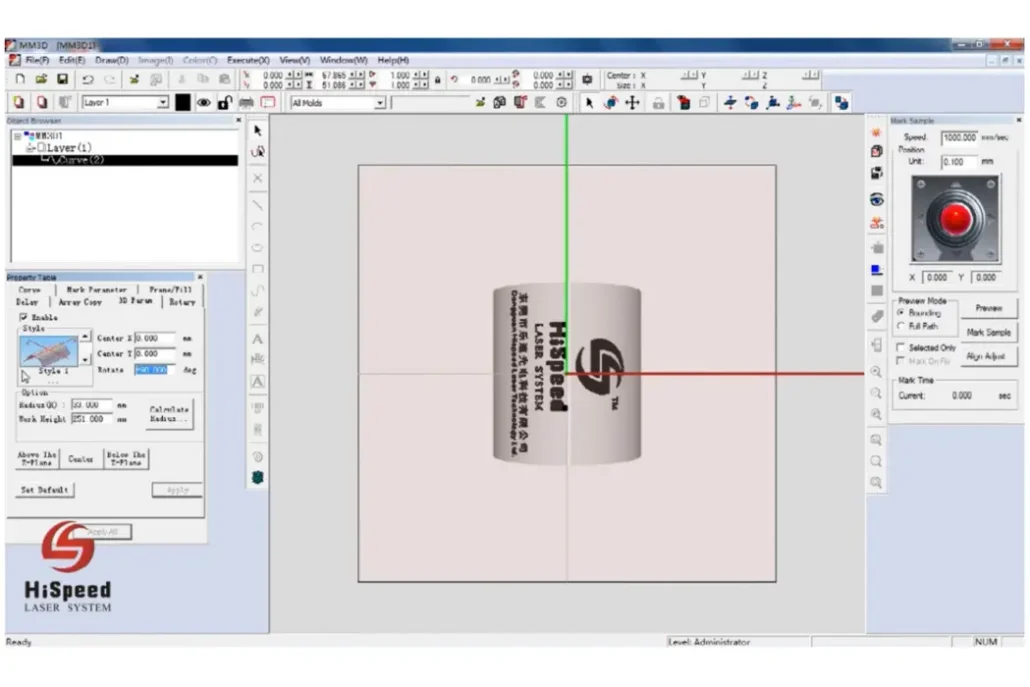Open the All Molds dropdown
This screenshot has height=687, width=1030.
pos(380,103)
